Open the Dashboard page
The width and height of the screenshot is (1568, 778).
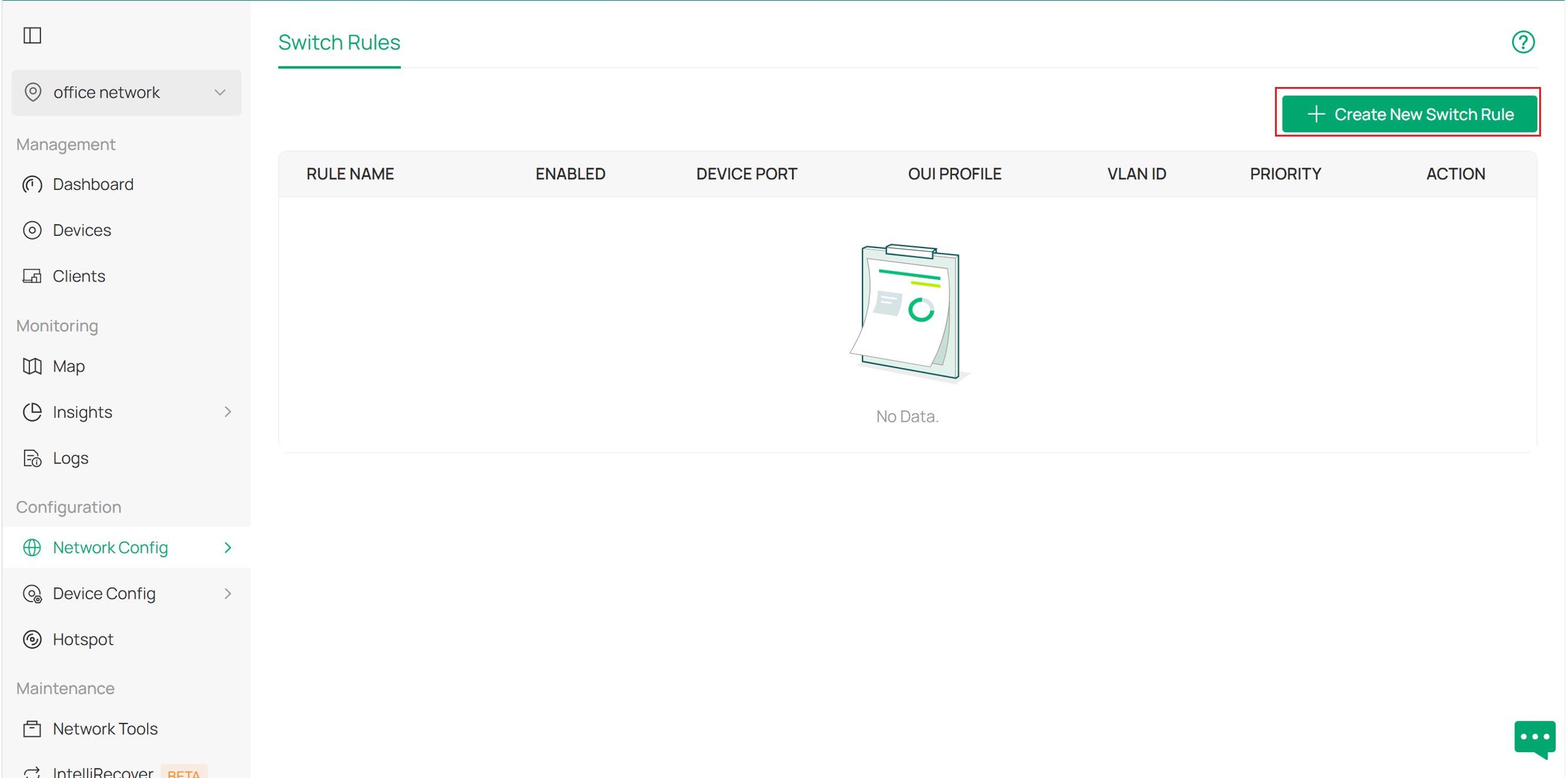93,184
